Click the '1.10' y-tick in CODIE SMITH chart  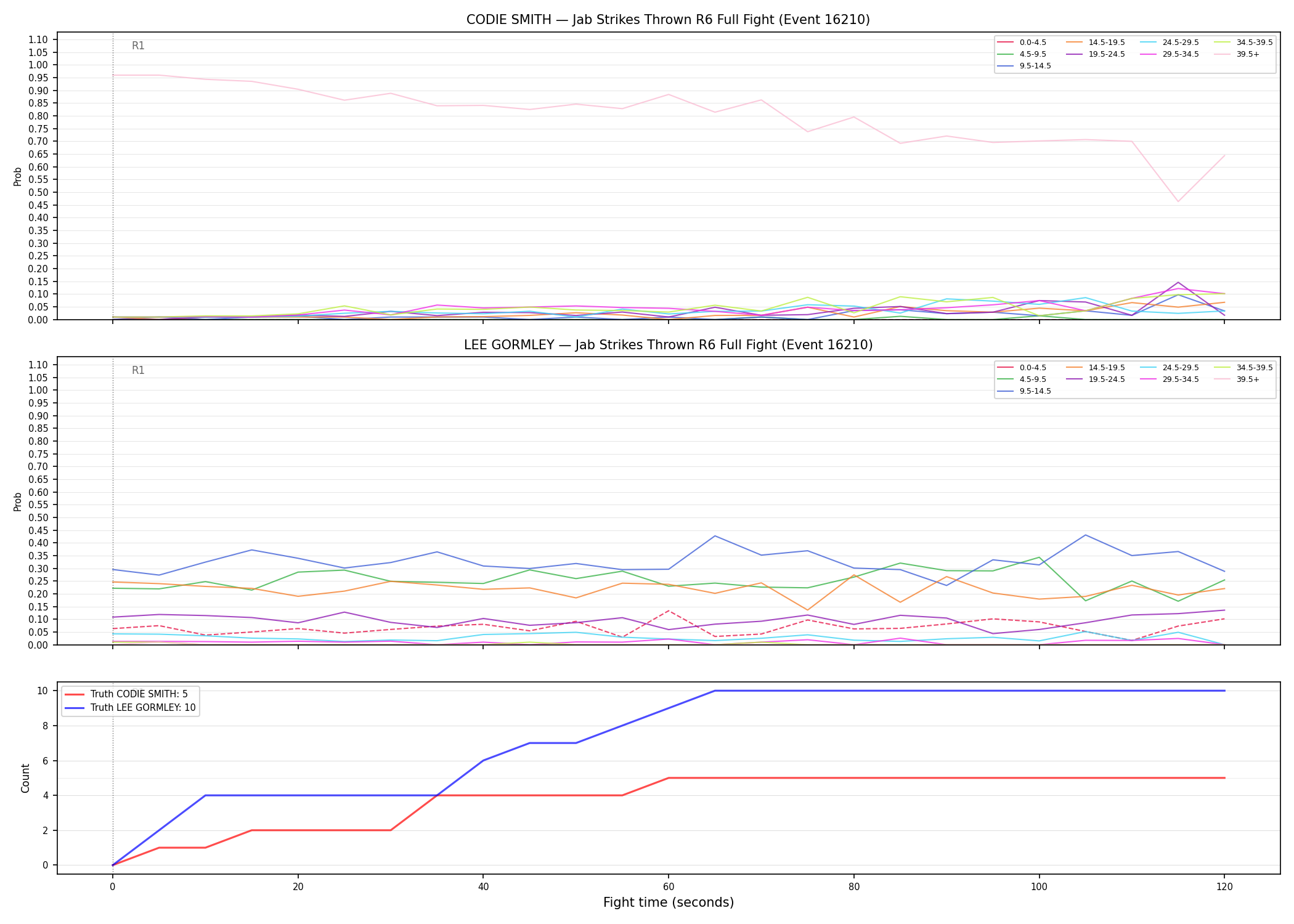(38, 39)
